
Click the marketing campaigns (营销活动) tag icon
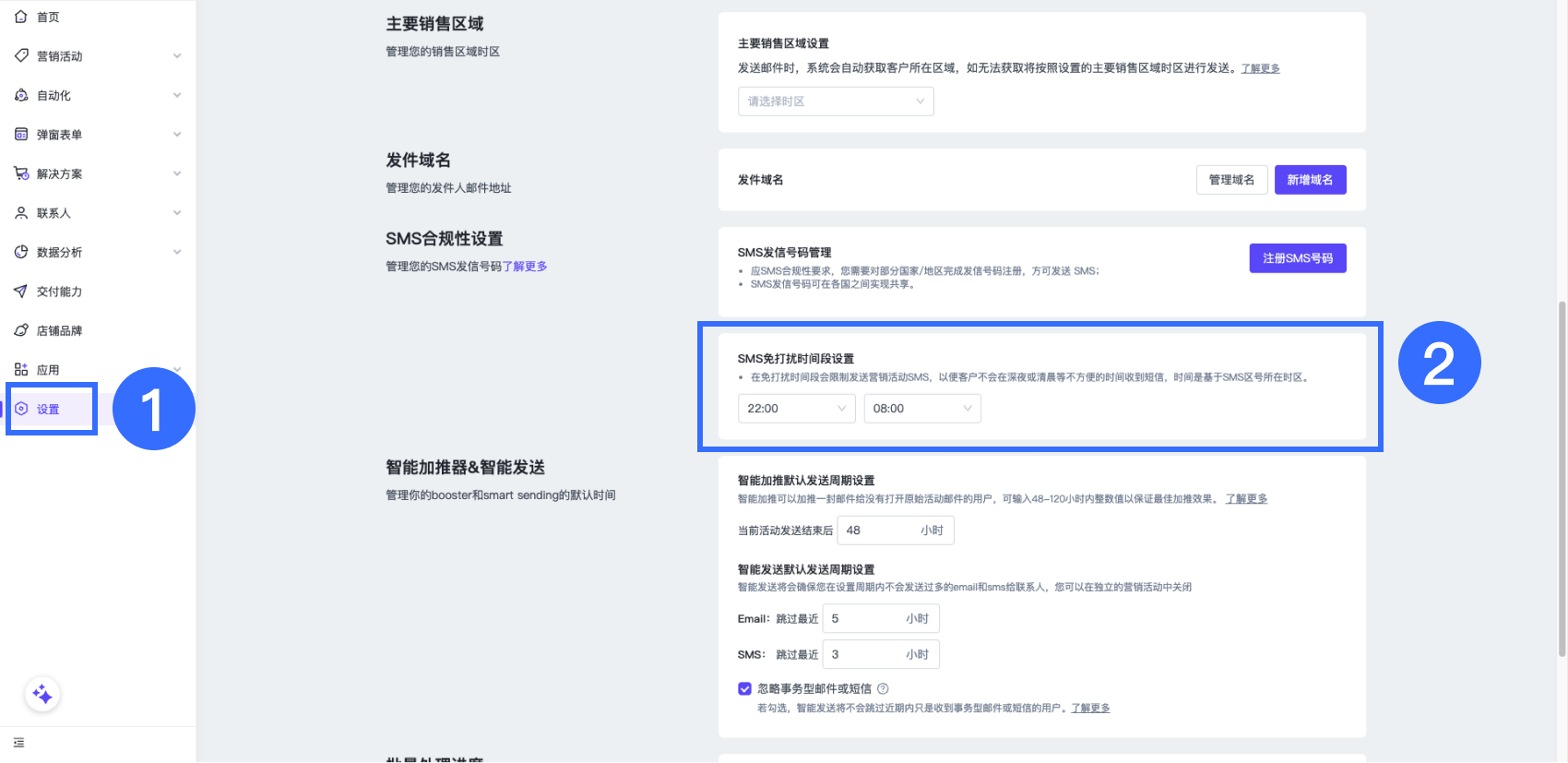(21, 56)
